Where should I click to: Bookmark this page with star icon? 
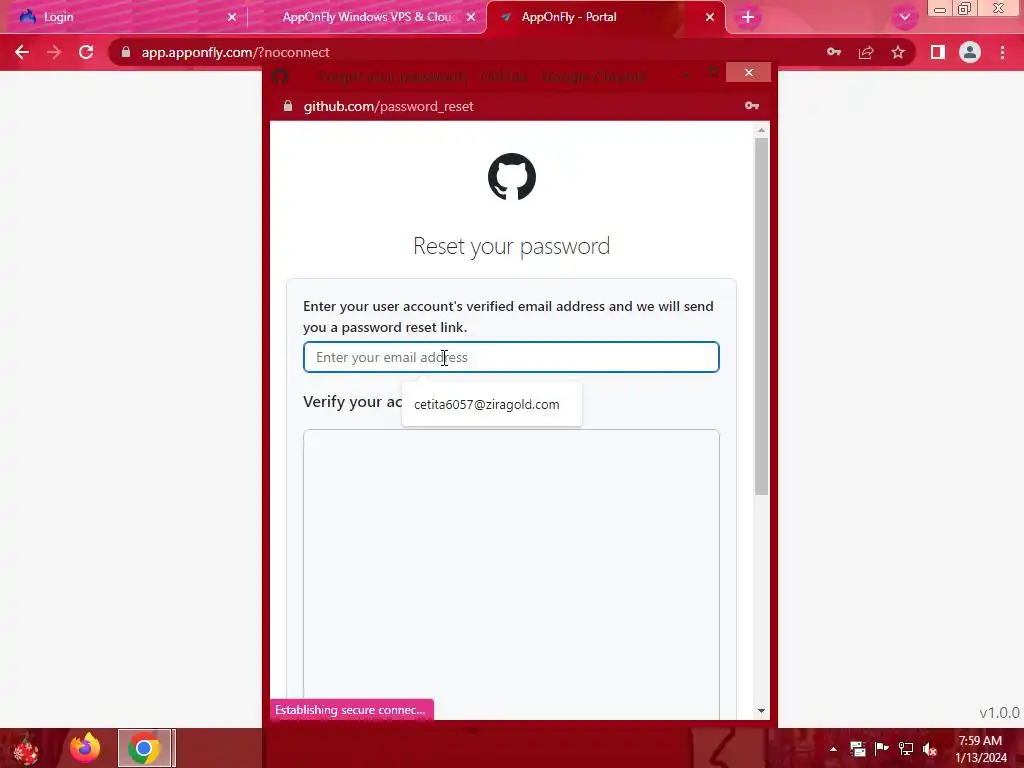tap(898, 52)
